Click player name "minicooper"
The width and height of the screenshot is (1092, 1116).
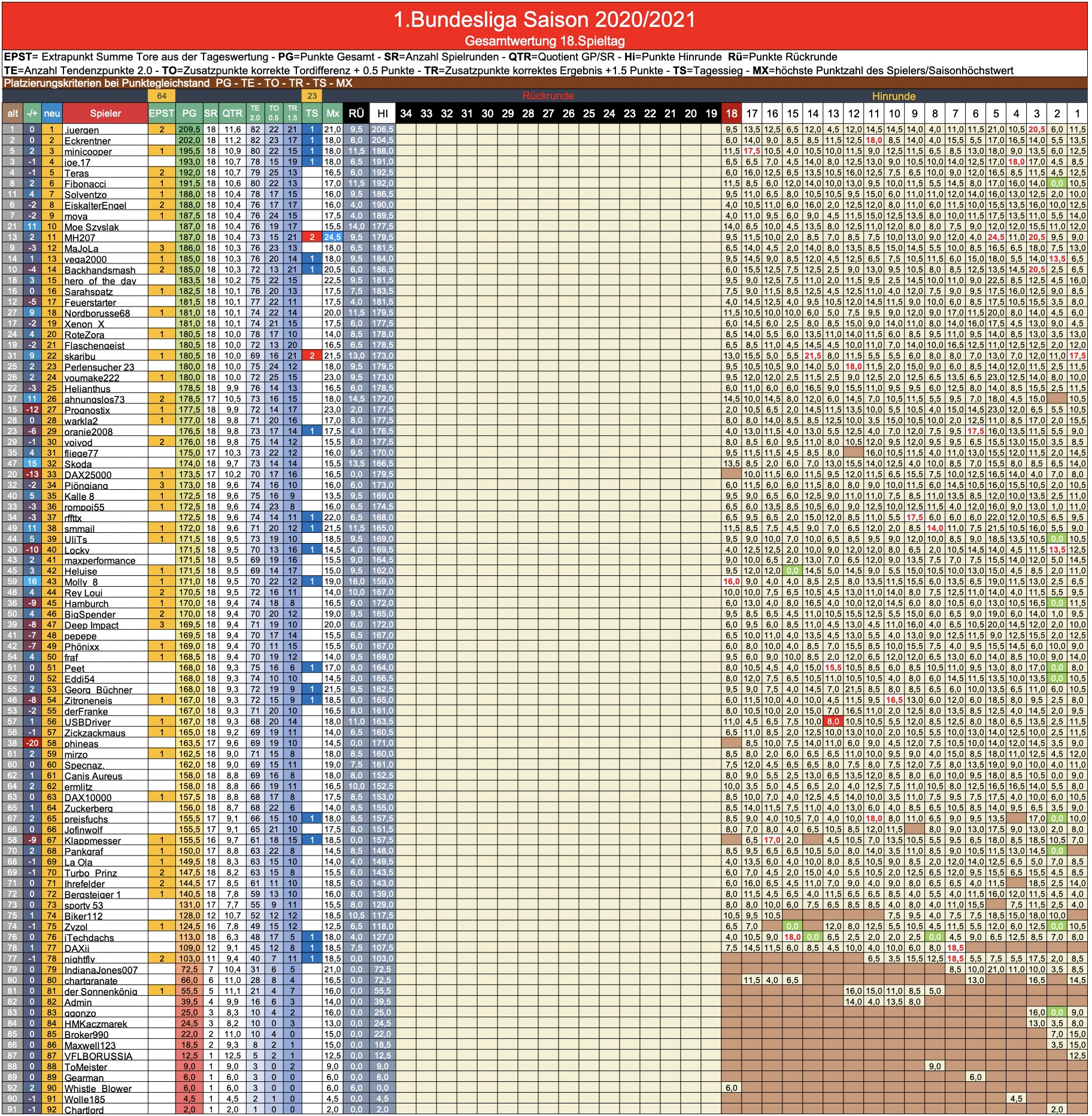coord(88,151)
